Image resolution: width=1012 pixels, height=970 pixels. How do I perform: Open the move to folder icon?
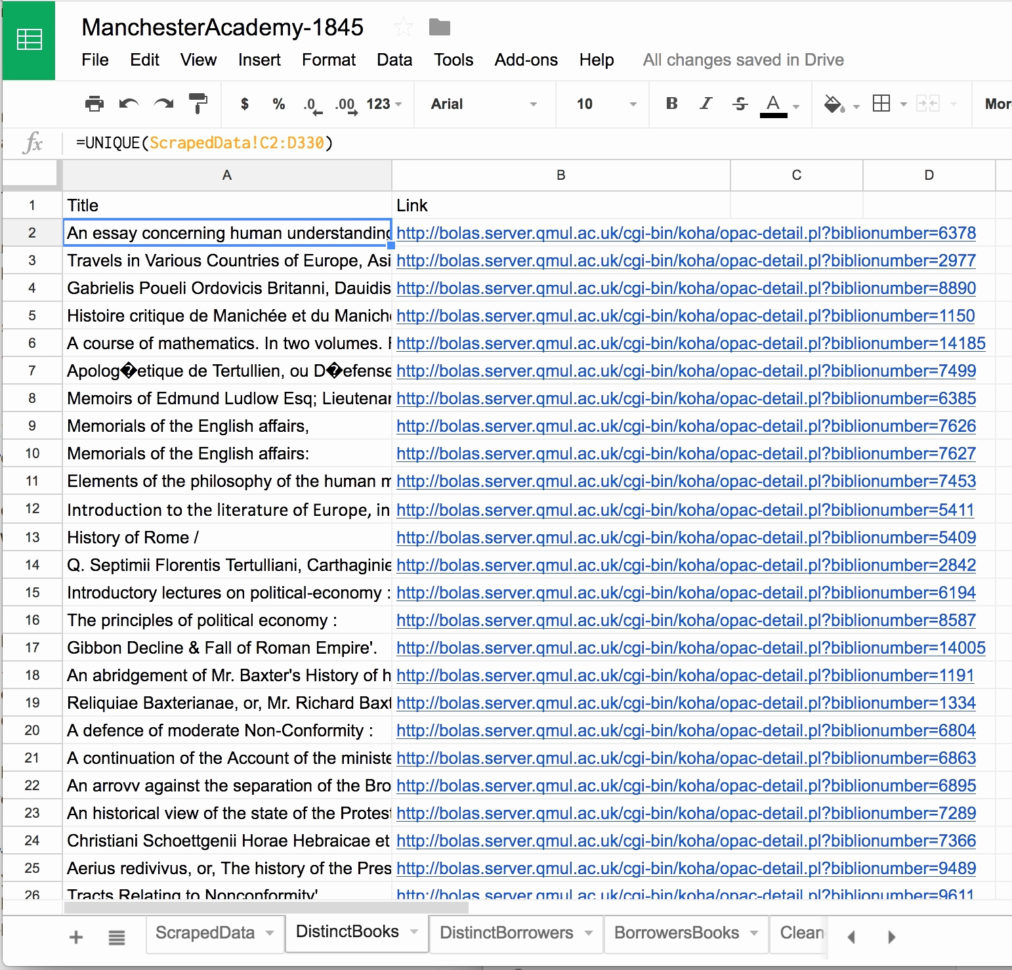pos(439,27)
